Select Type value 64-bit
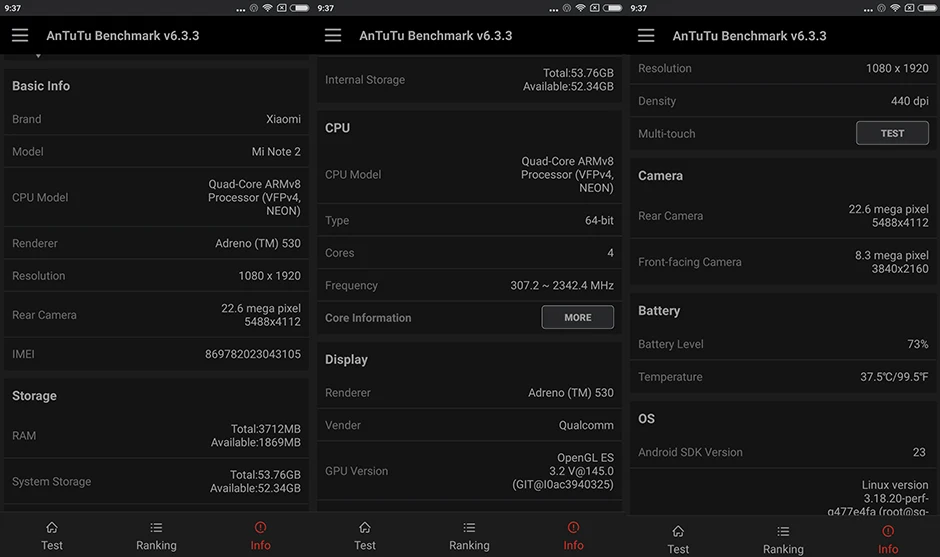Screen dimensions: 940x557 click(599, 220)
